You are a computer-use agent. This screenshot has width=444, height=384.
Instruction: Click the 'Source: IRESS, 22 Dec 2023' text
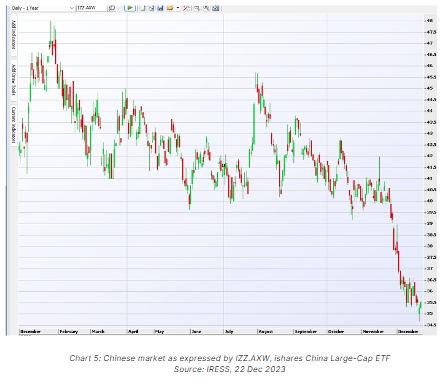229,369
